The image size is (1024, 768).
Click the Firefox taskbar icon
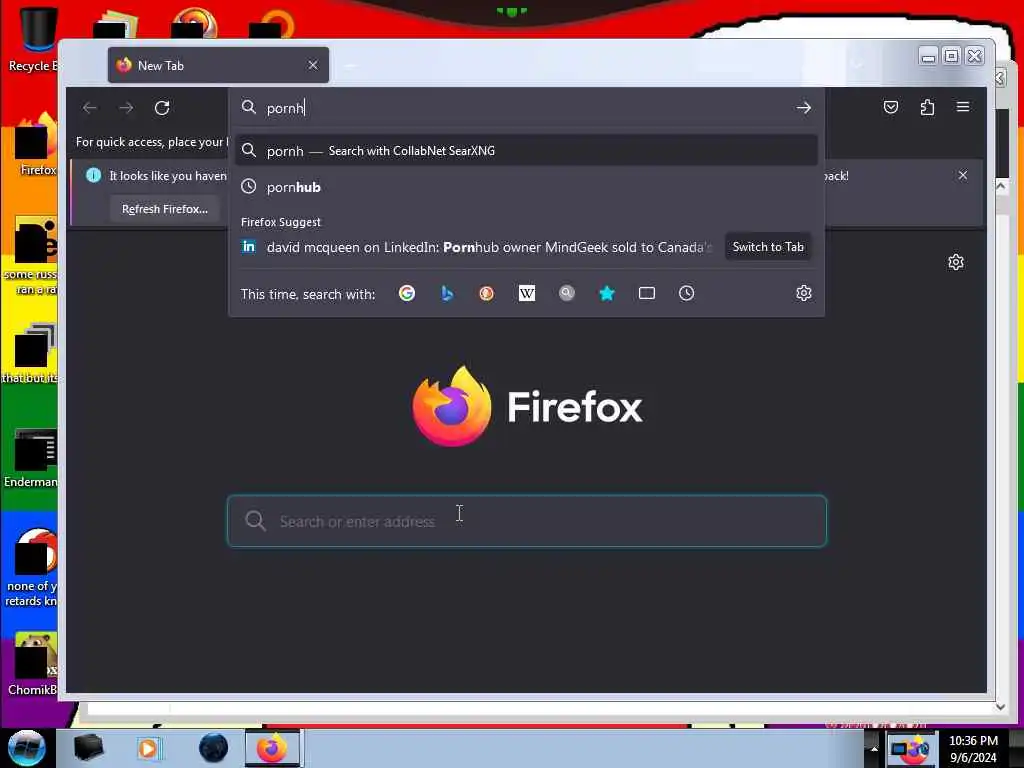click(272, 748)
